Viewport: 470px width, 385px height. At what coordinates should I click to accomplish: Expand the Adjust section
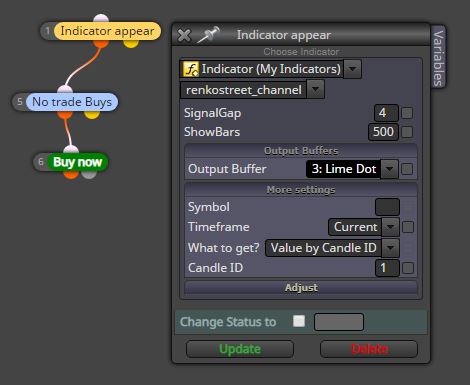(301, 288)
